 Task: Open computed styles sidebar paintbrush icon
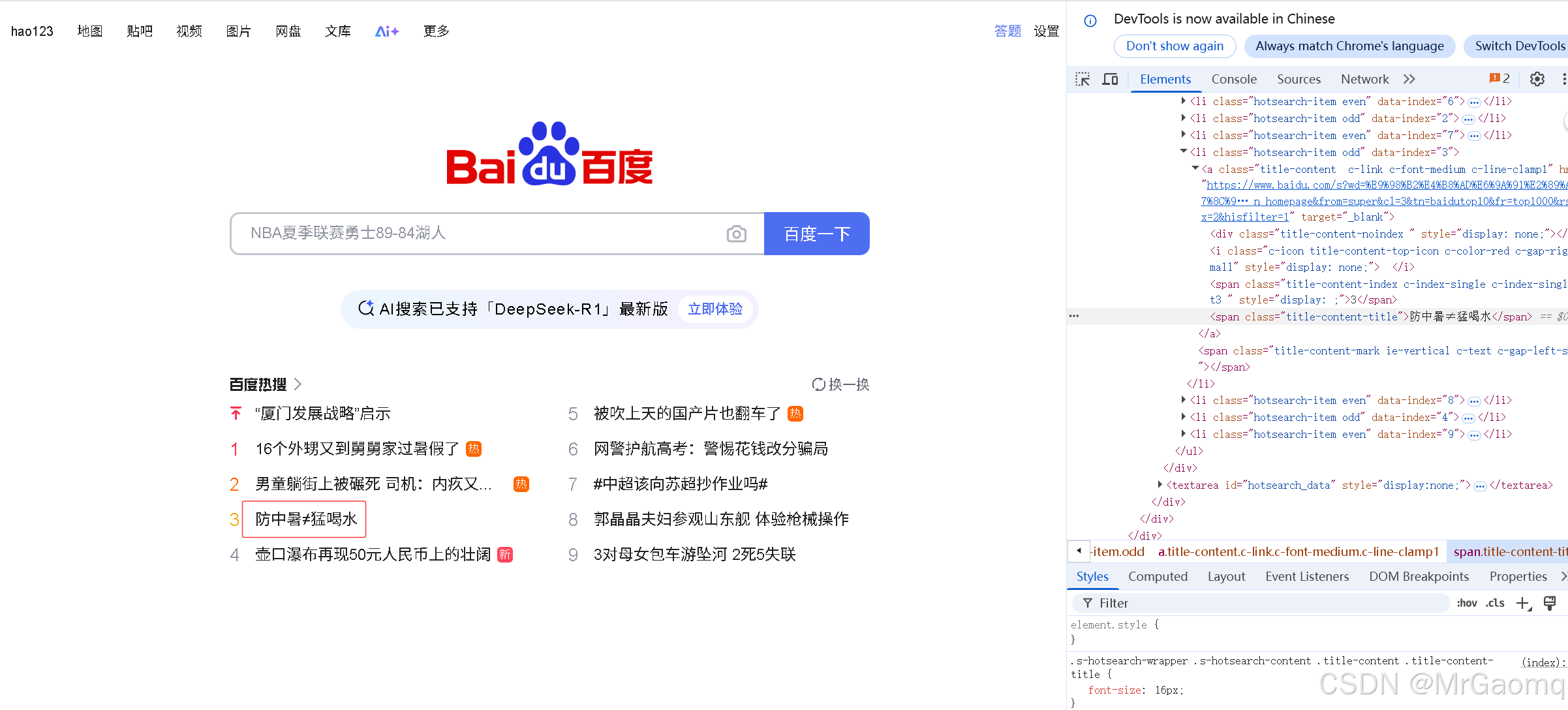point(1550,603)
